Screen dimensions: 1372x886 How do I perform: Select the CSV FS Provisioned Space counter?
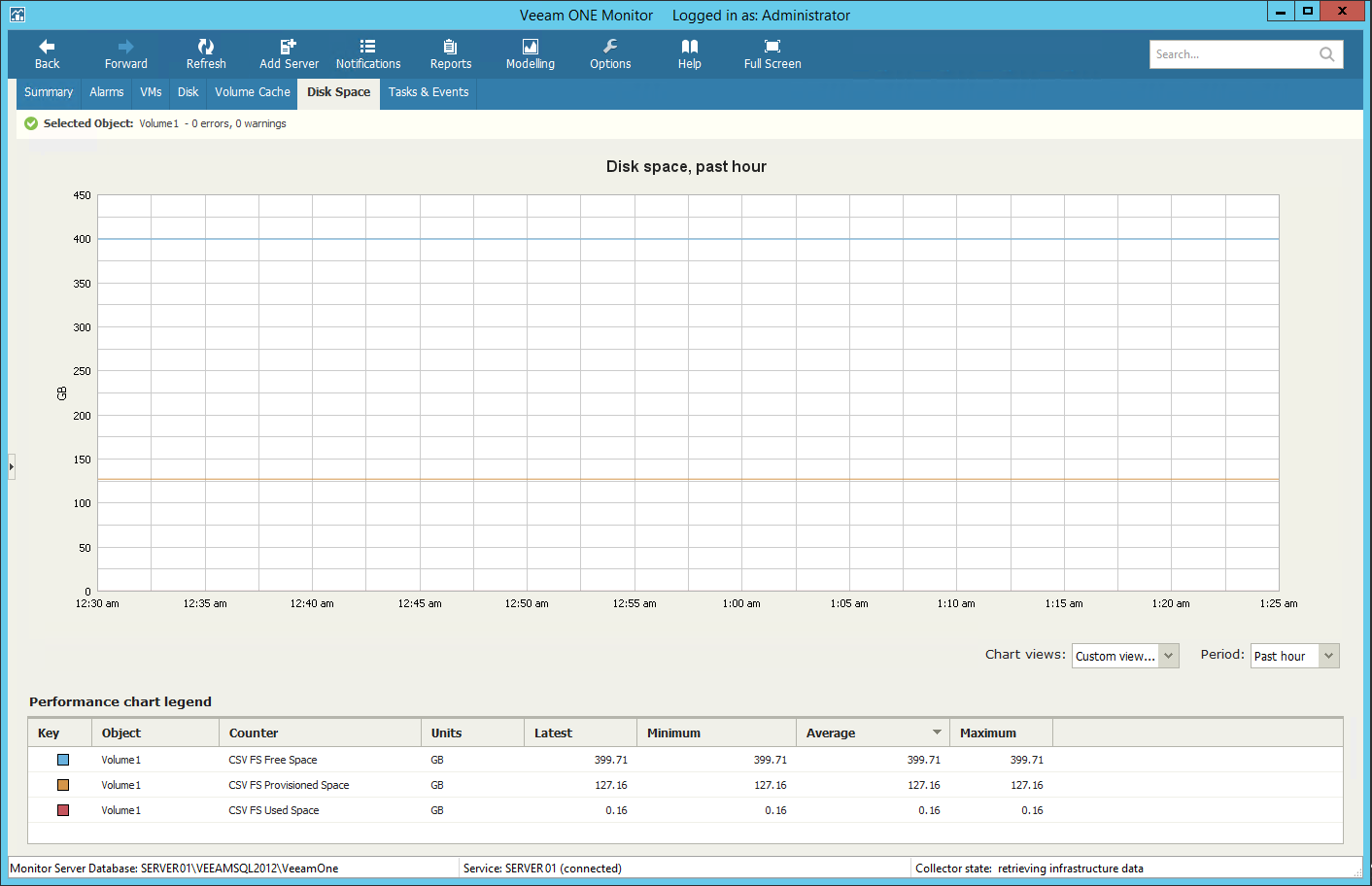(x=289, y=785)
